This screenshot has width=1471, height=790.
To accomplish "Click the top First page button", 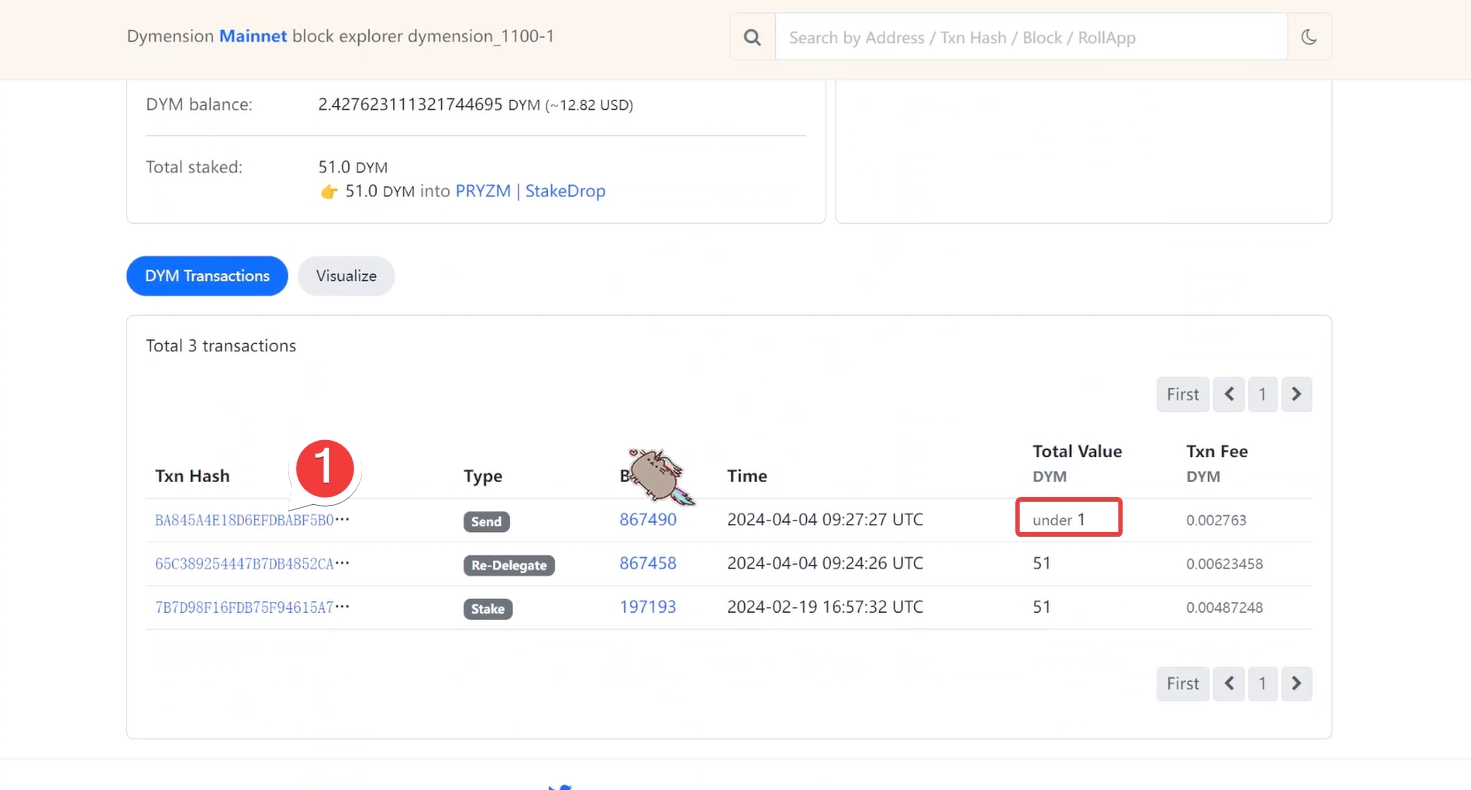I will (x=1182, y=394).
